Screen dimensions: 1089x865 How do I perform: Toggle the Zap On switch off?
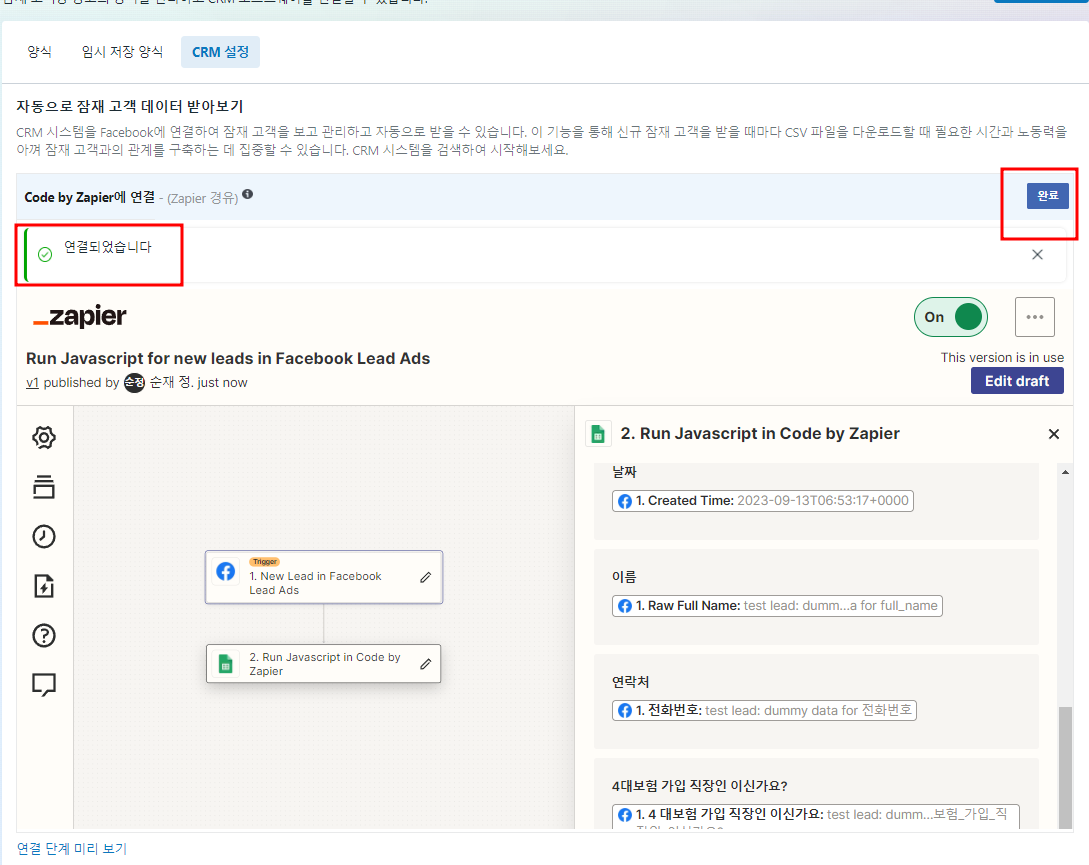tap(951, 317)
